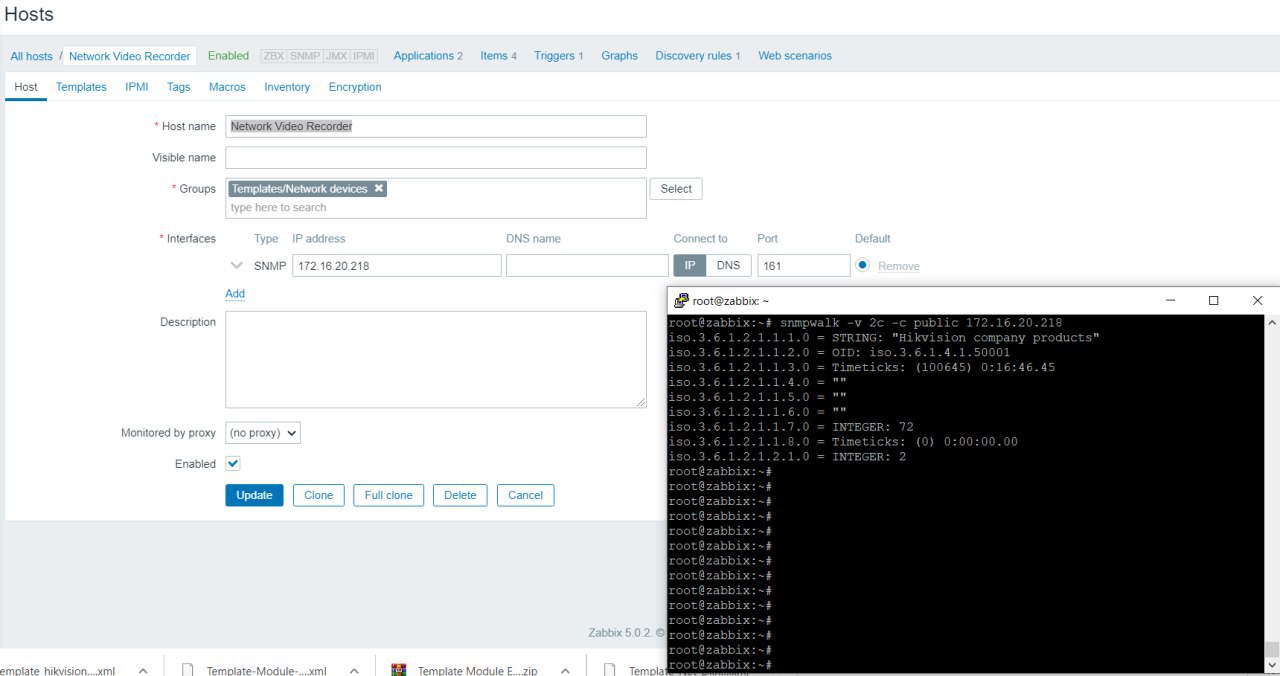Expand options for hikvision xml download
The height and width of the screenshot is (676, 1280).
coord(143,671)
